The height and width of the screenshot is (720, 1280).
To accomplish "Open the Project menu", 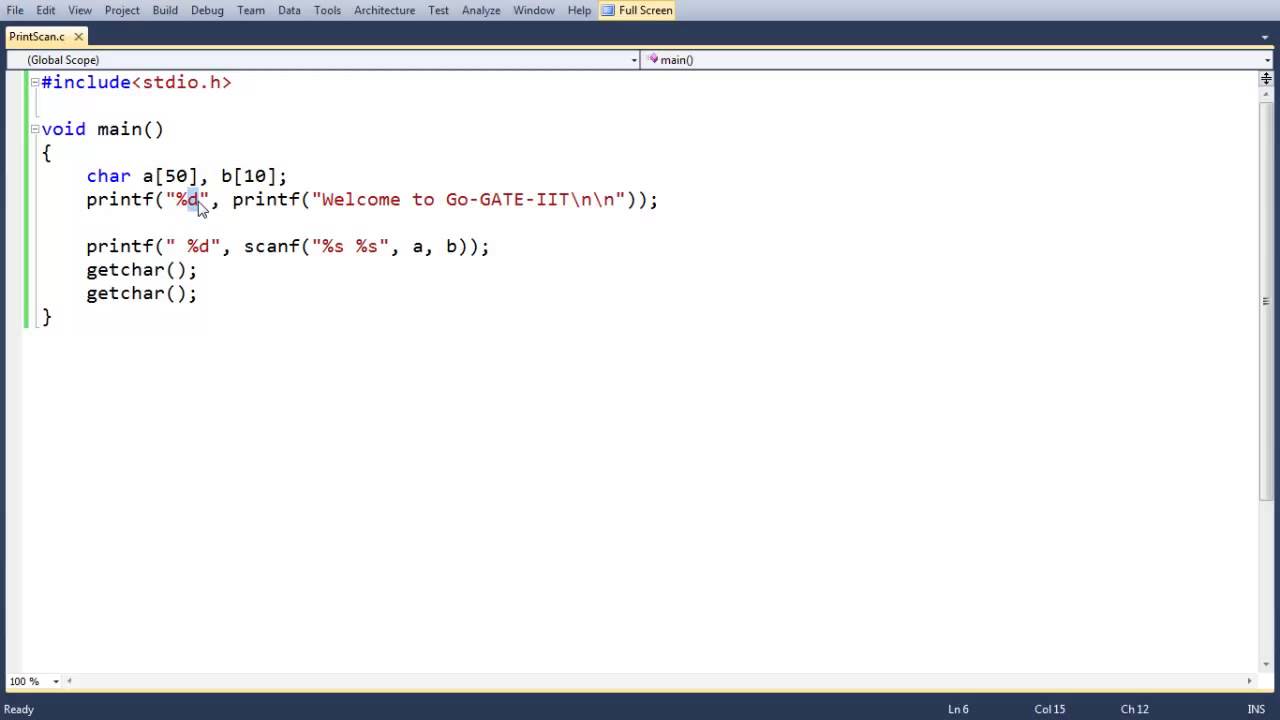I will pyautogui.click(x=122, y=10).
